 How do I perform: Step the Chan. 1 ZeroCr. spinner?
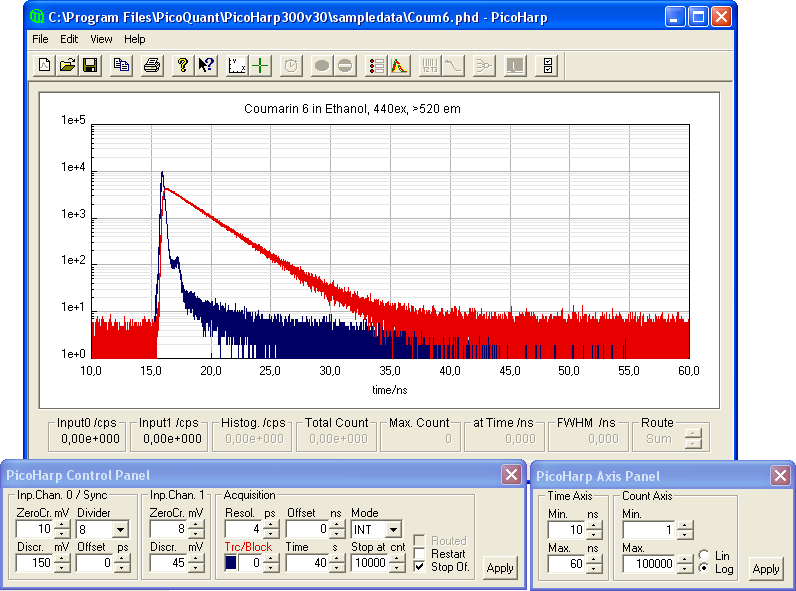[195, 530]
